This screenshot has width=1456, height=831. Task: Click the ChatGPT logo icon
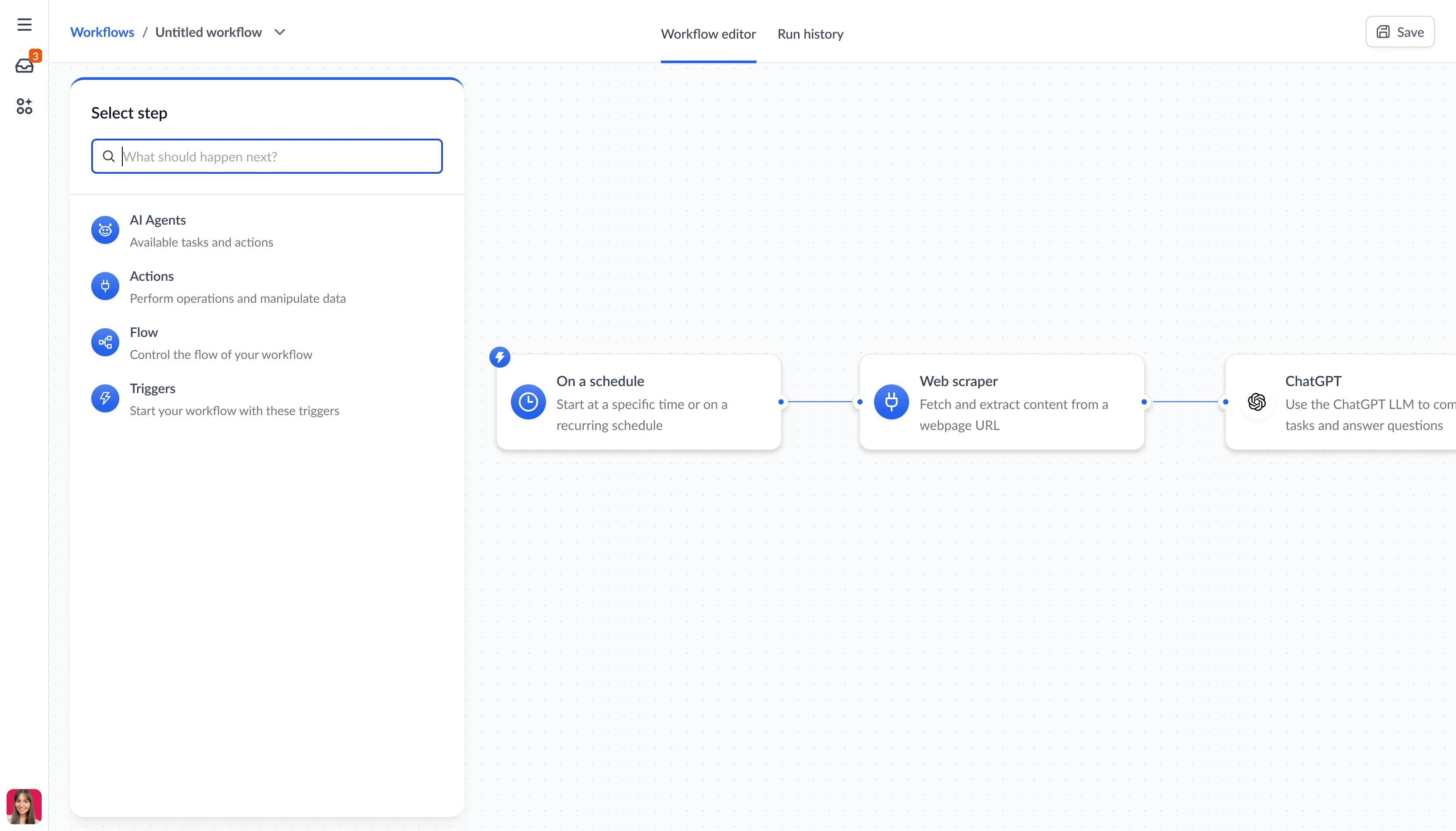[1256, 402]
